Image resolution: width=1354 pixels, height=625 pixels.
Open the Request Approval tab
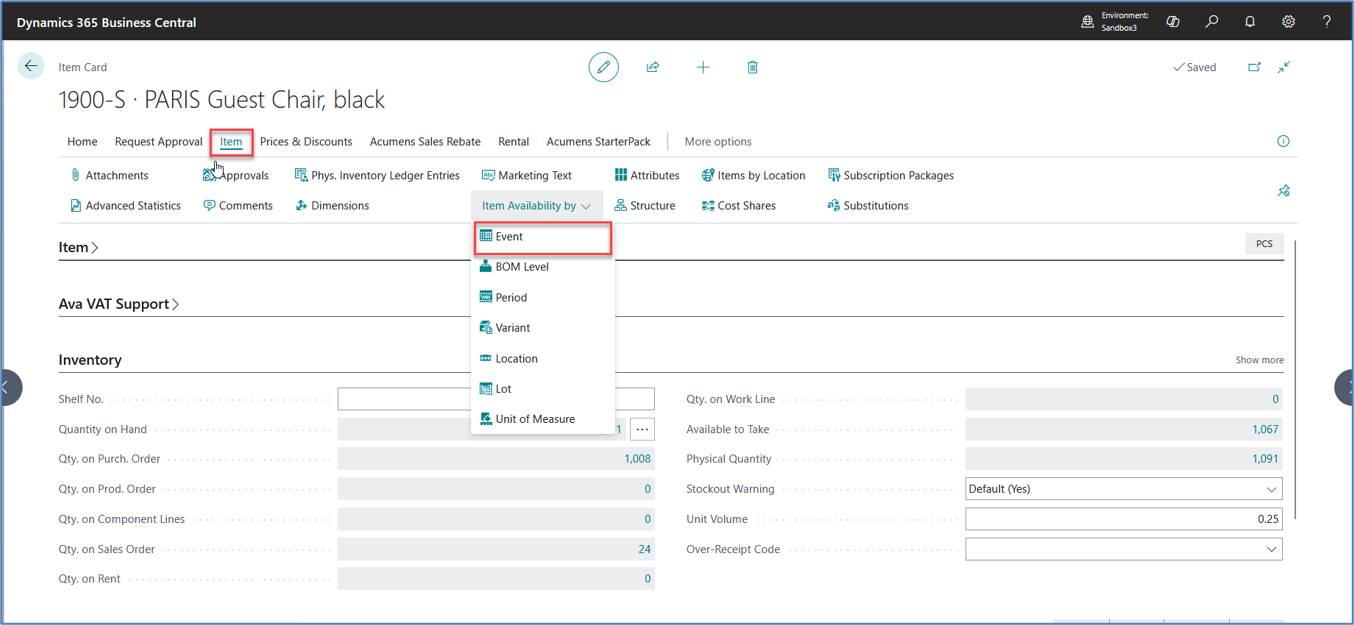click(158, 141)
